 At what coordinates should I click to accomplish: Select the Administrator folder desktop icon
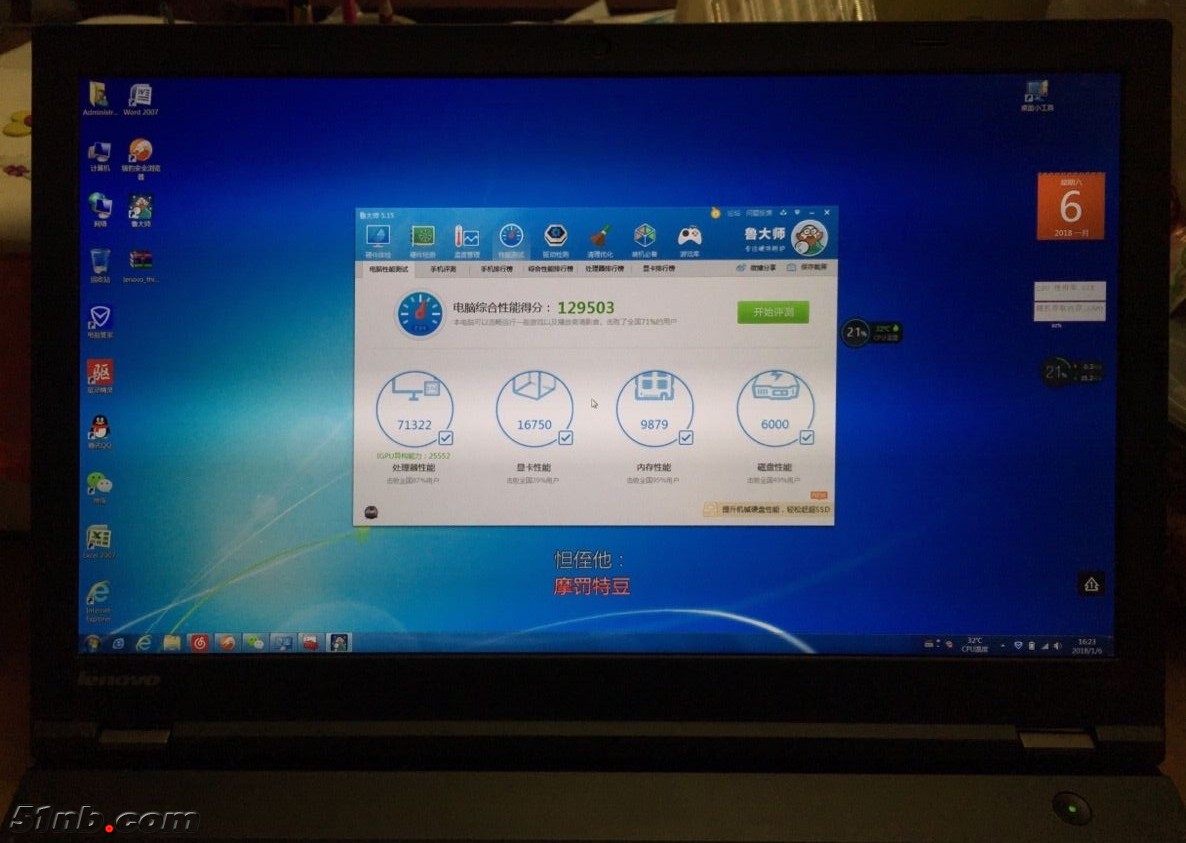(x=99, y=100)
